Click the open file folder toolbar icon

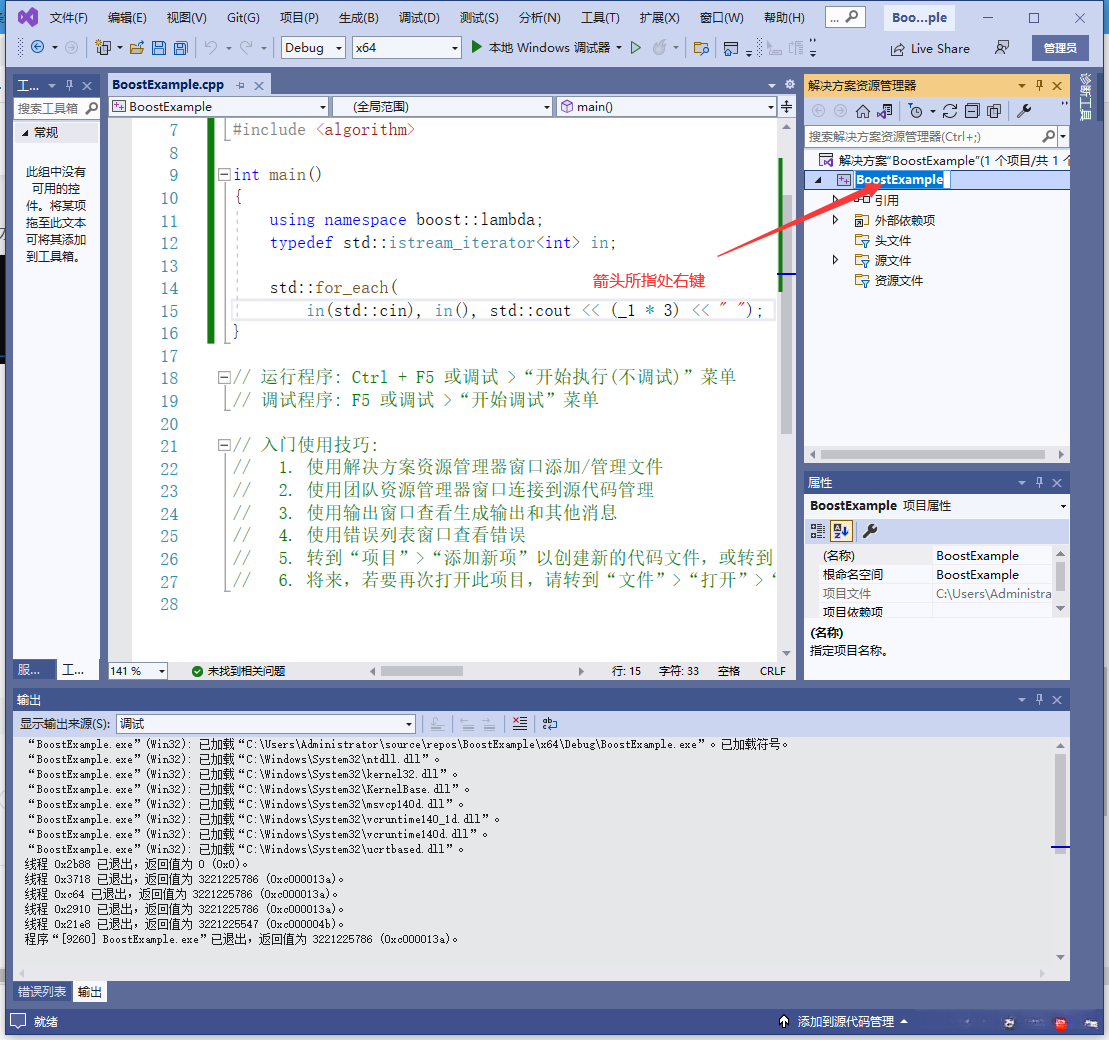(x=136, y=48)
